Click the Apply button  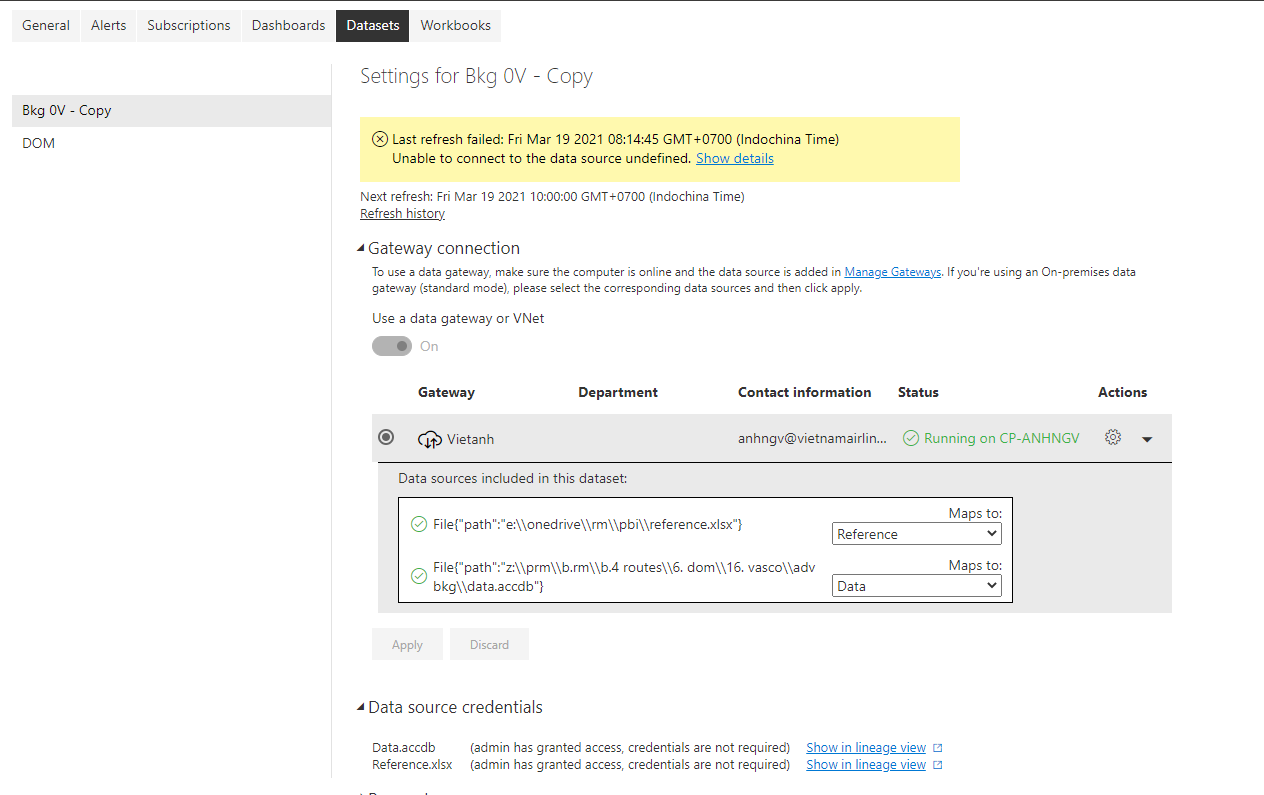pyautogui.click(x=407, y=644)
